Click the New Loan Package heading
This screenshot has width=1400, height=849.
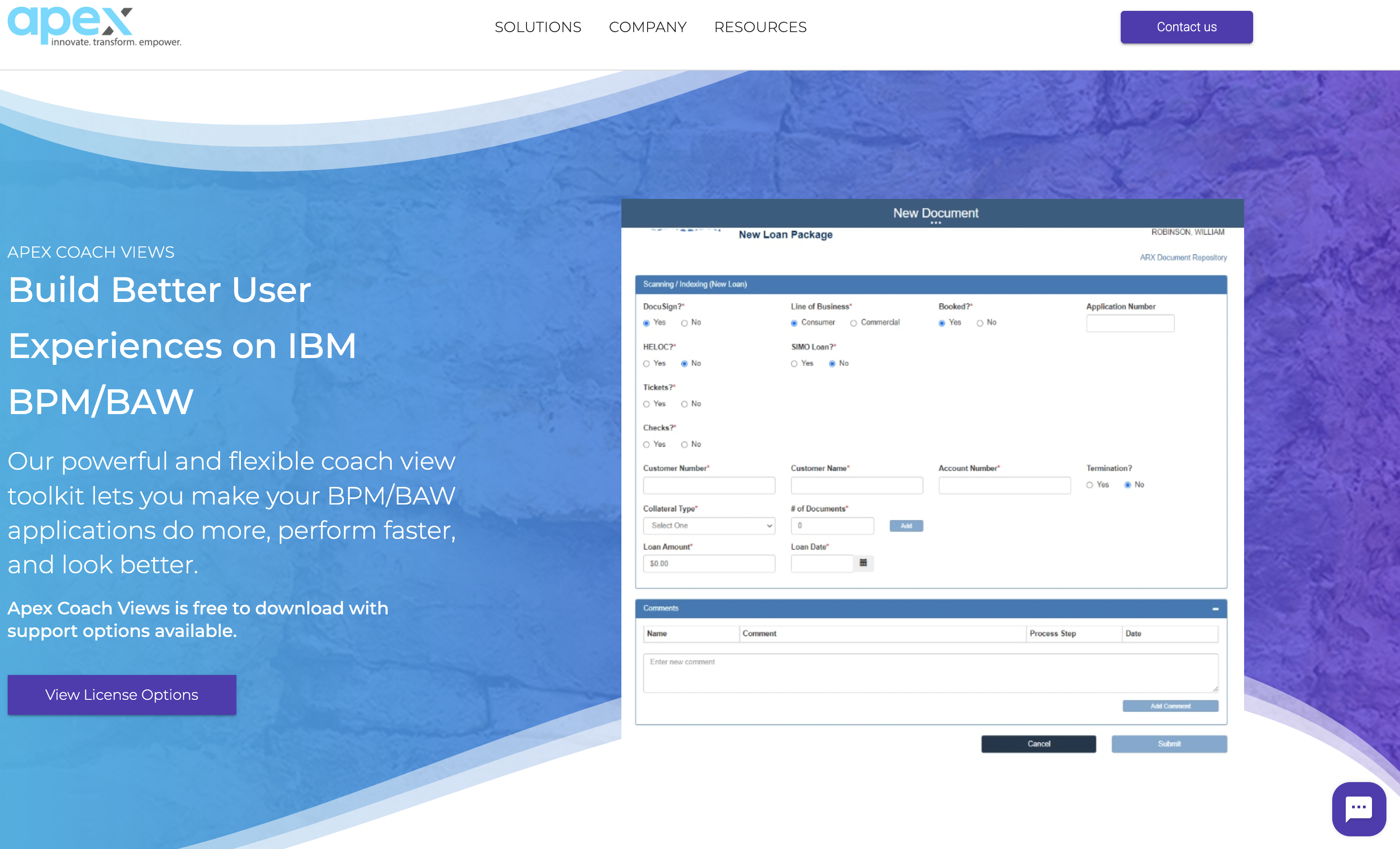pos(785,235)
